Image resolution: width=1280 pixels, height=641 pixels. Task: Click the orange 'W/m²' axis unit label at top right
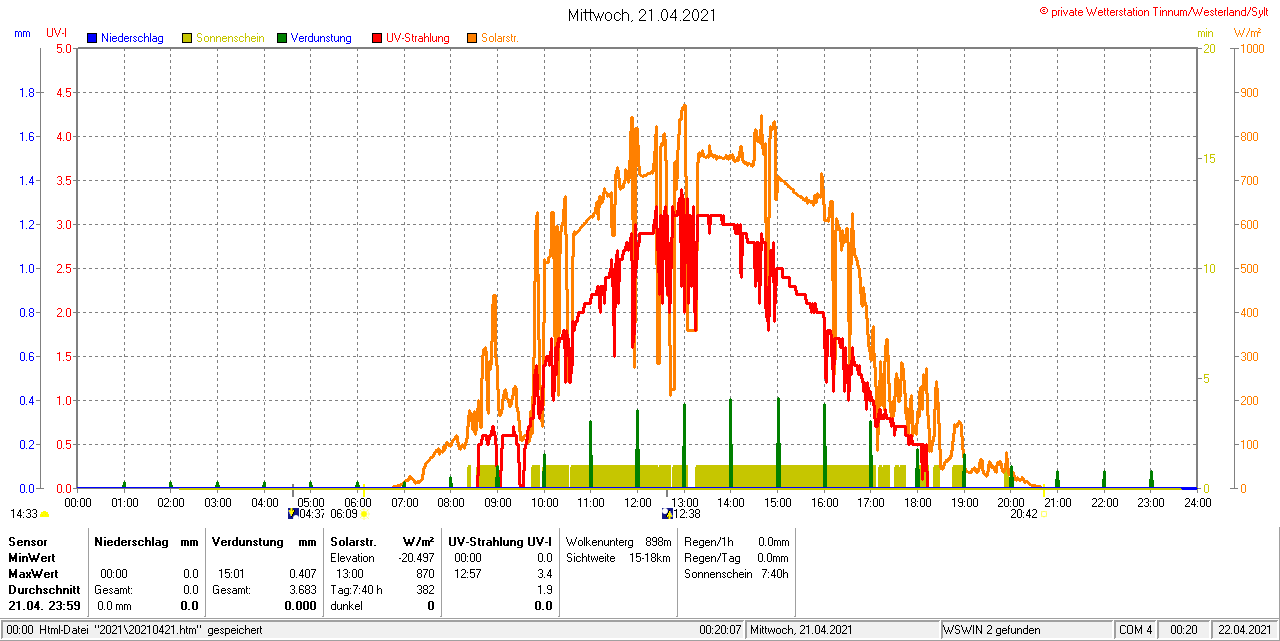(x=1248, y=33)
